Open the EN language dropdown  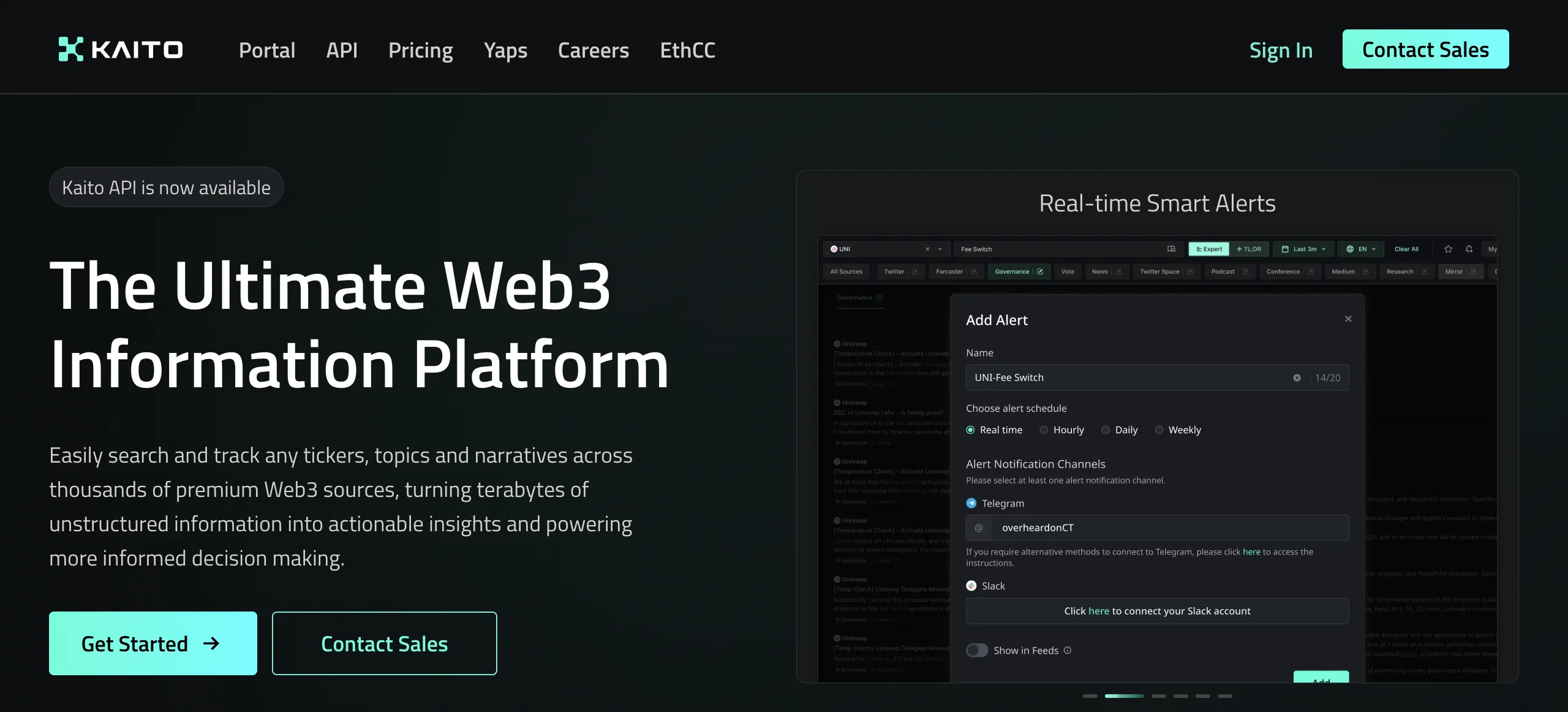1360,249
